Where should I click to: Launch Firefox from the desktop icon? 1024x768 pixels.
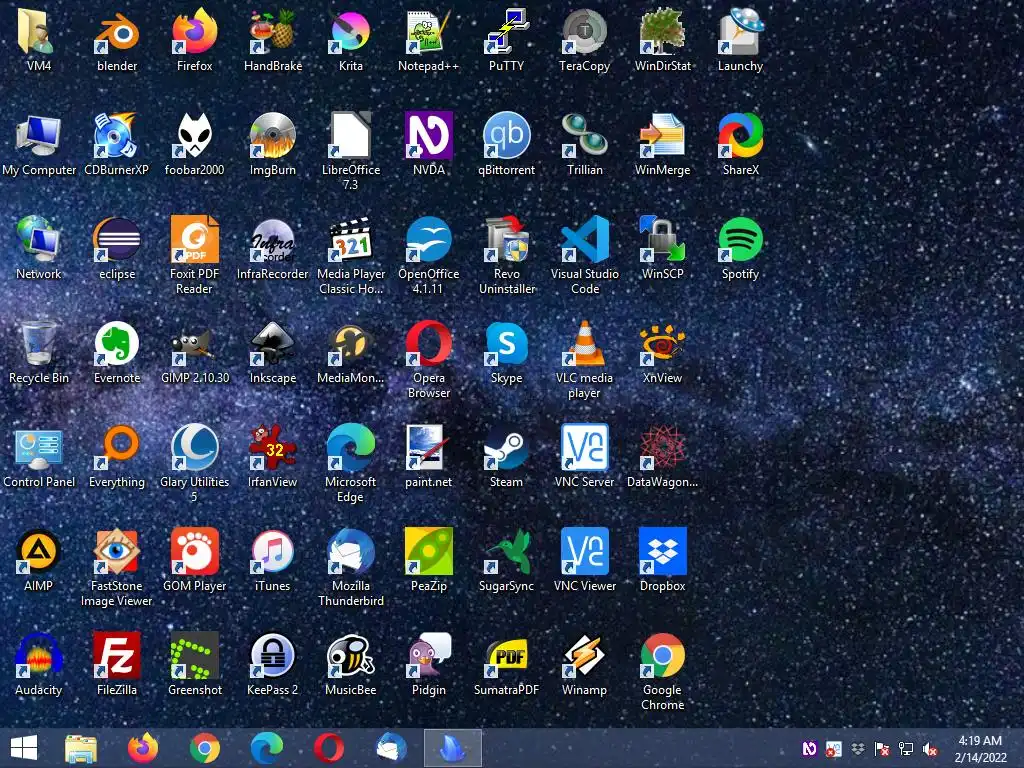point(195,33)
